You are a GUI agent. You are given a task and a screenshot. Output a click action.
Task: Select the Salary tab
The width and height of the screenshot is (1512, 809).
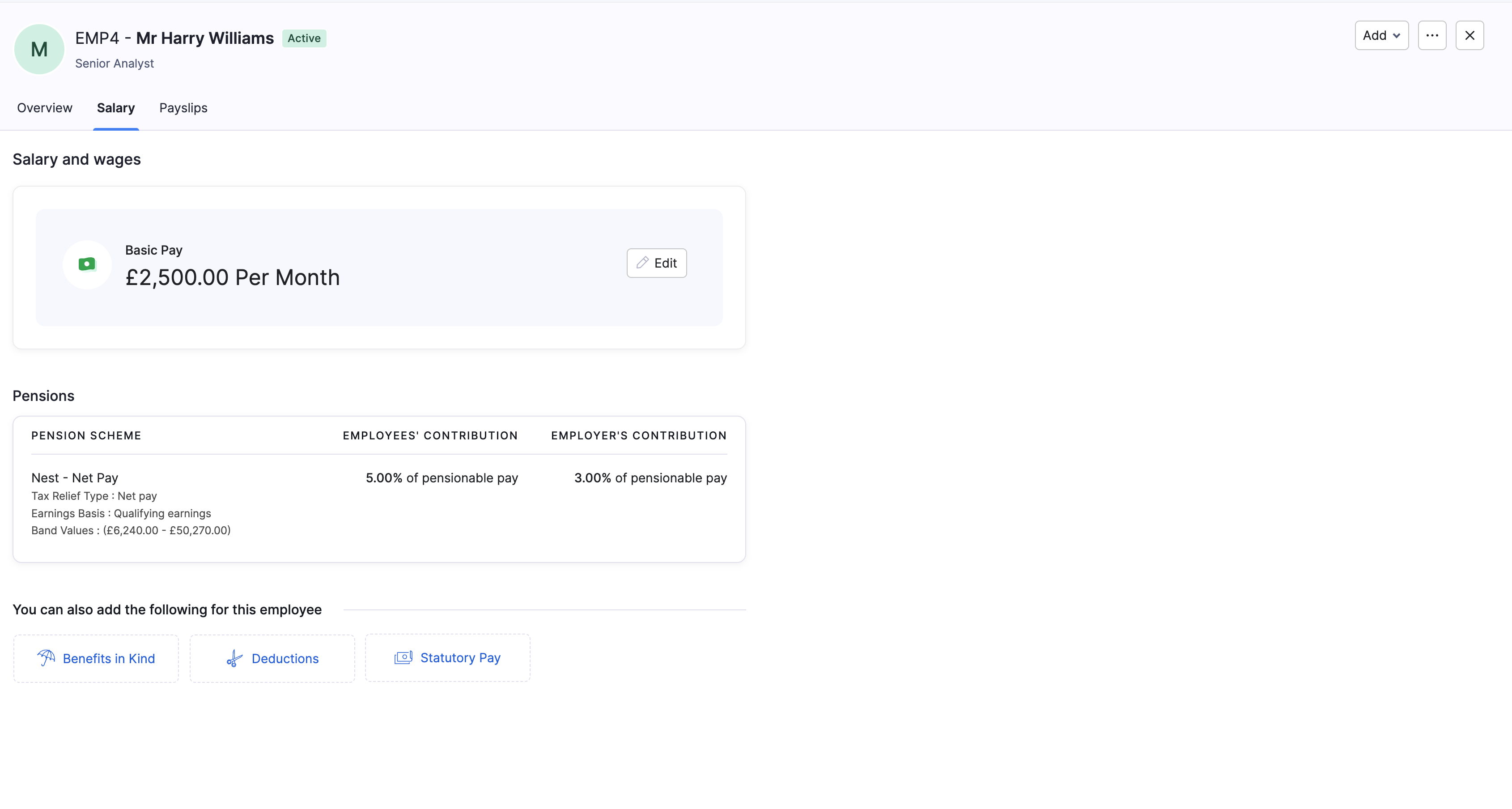(x=115, y=108)
